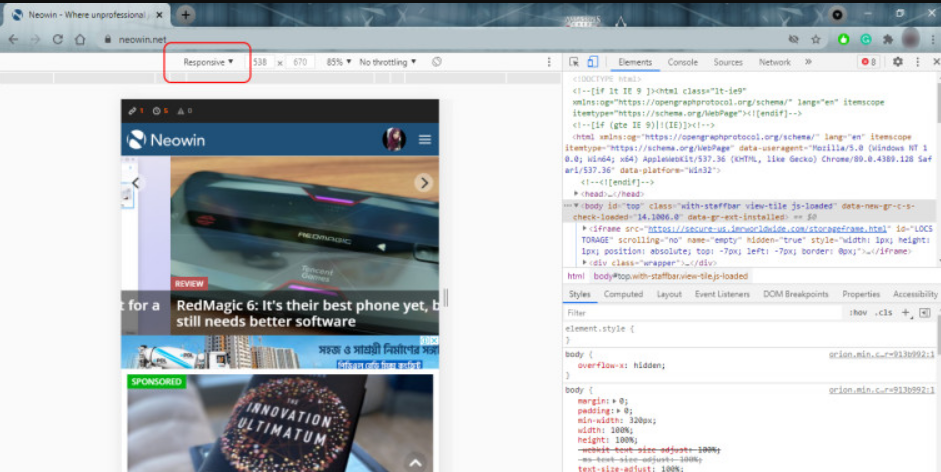Open orion.min.css link beside margin rule

882,390
